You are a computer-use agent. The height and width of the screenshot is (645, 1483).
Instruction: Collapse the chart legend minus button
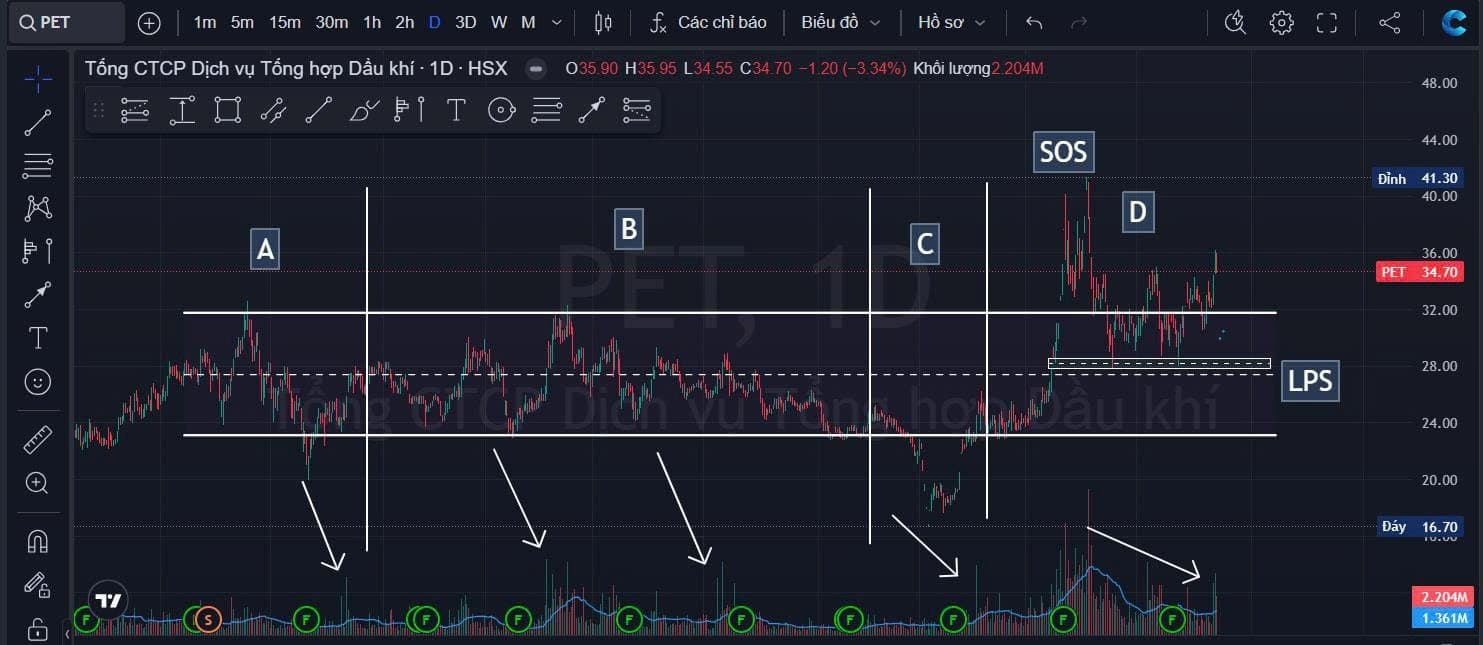pos(536,68)
